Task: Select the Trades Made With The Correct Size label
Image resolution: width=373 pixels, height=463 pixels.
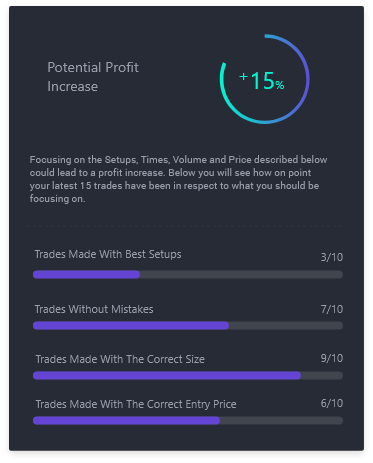Action: [120, 359]
